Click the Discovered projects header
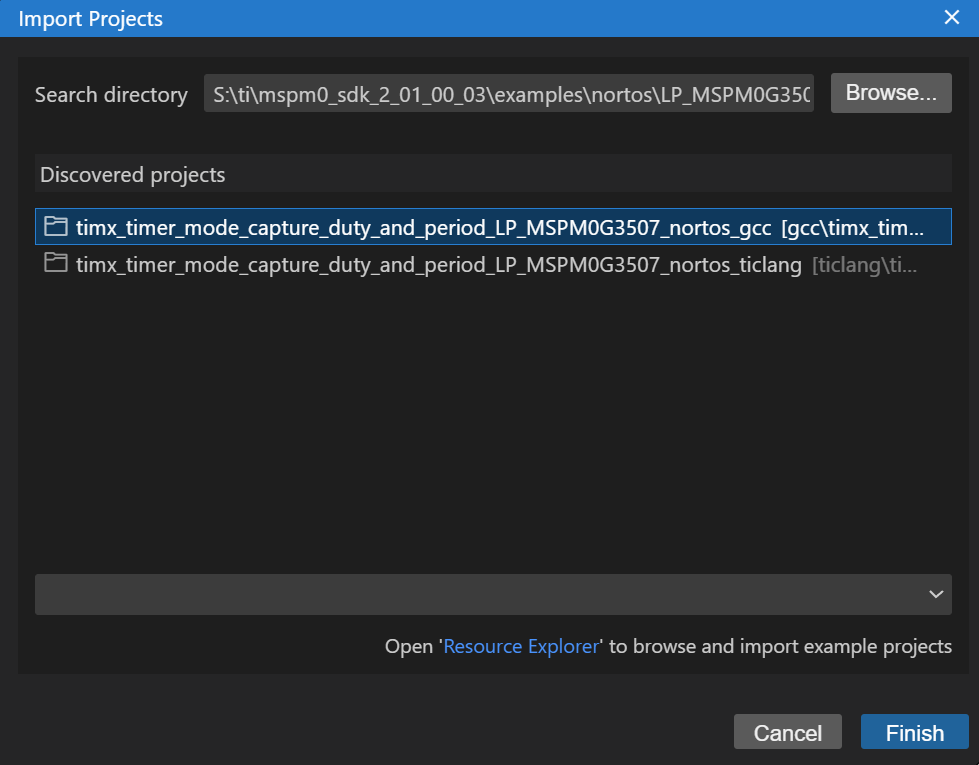The height and width of the screenshot is (765, 979). [x=132, y=175]
